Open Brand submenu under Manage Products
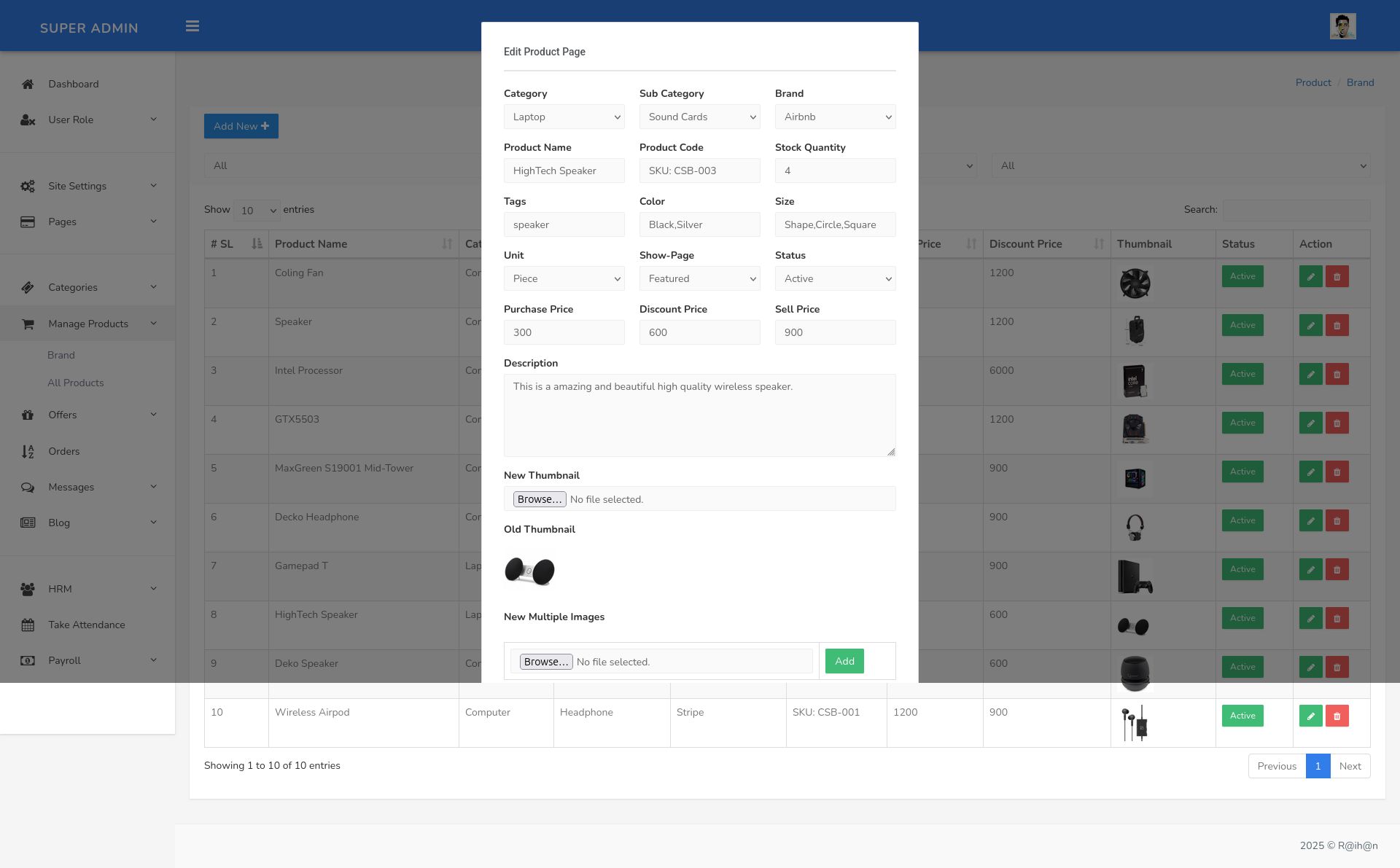 (x=61, y=356)
